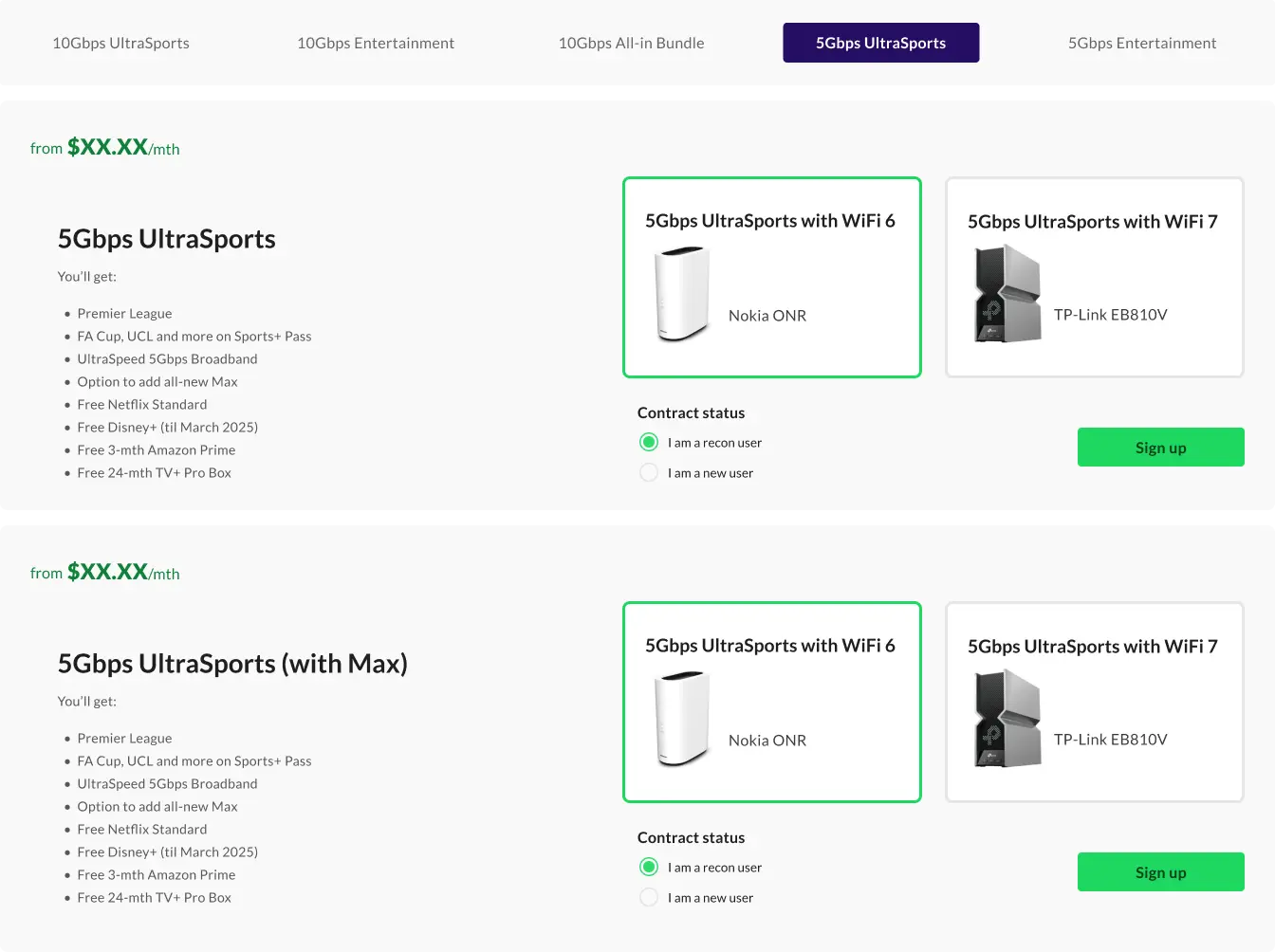Screen dimensions: 1275x952
Task: Switch to the 5Gbps Entertainment tab
Action: tap(1142, 43)
